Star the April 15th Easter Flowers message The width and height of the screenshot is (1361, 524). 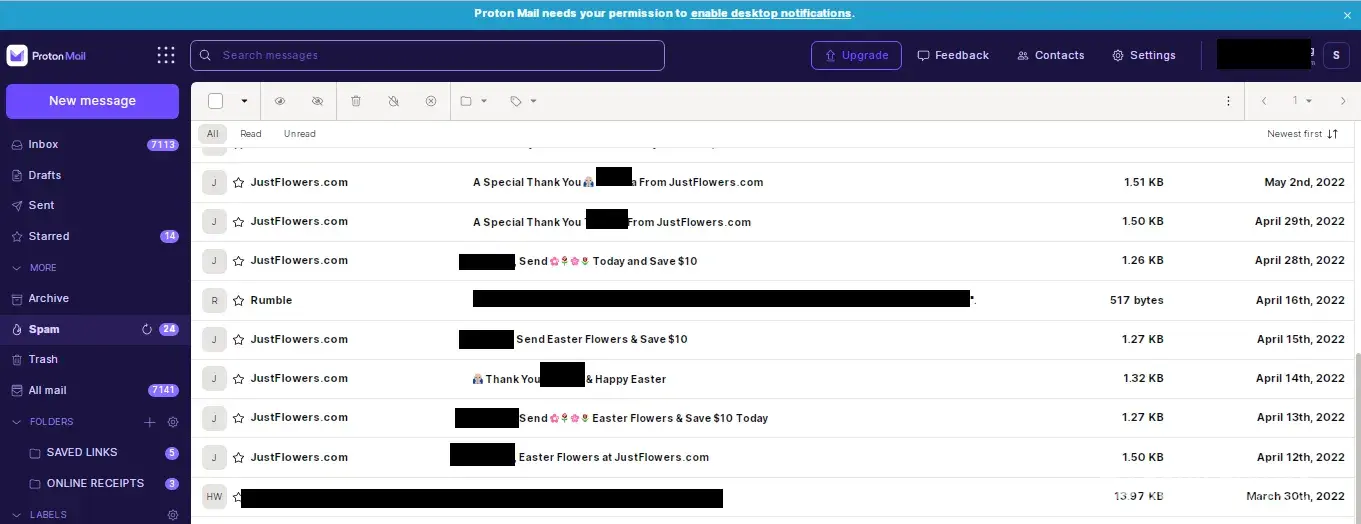click(238, 340)
